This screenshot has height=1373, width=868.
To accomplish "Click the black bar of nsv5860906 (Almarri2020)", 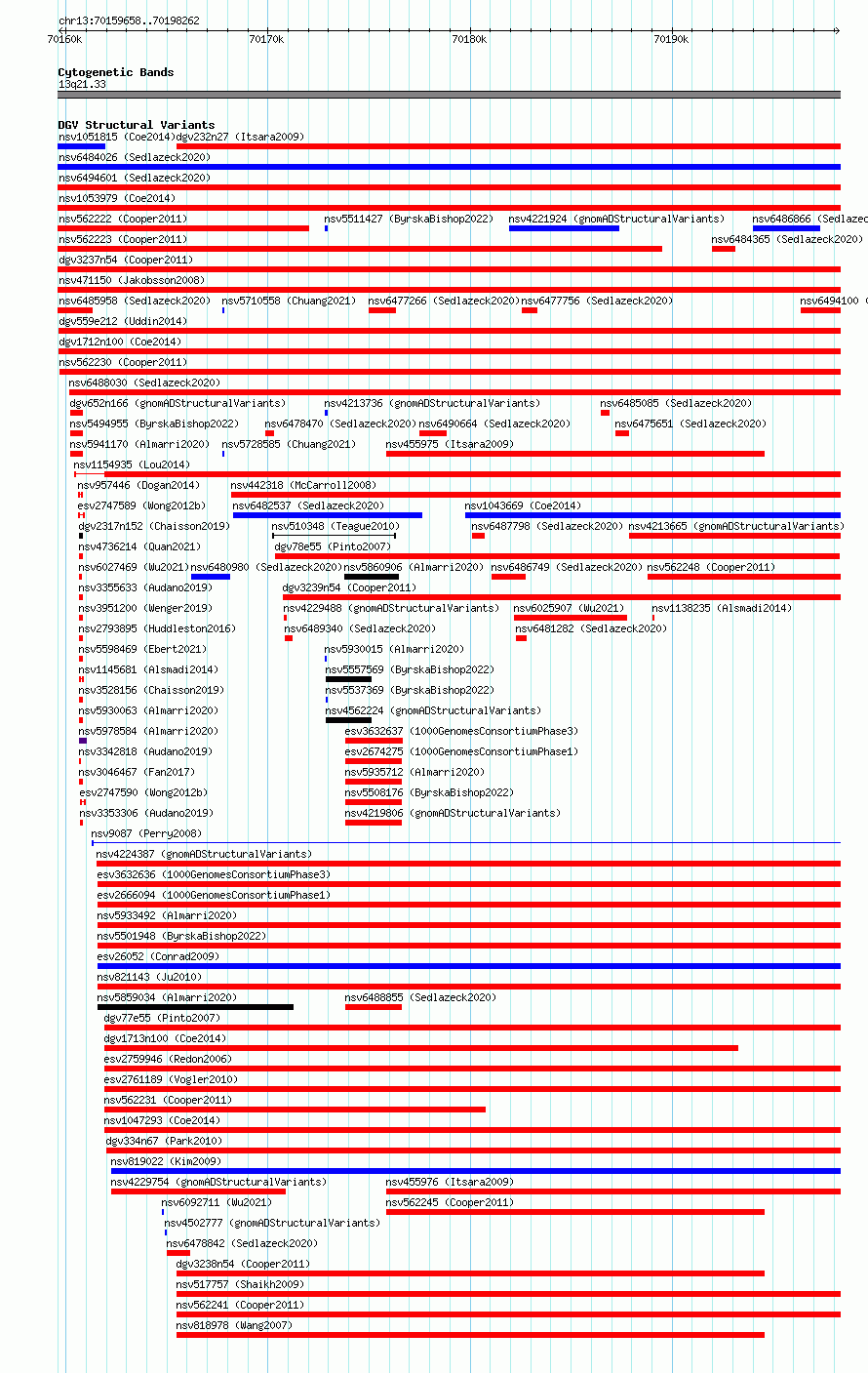I will pyautogui.click(x=372, y=577).
